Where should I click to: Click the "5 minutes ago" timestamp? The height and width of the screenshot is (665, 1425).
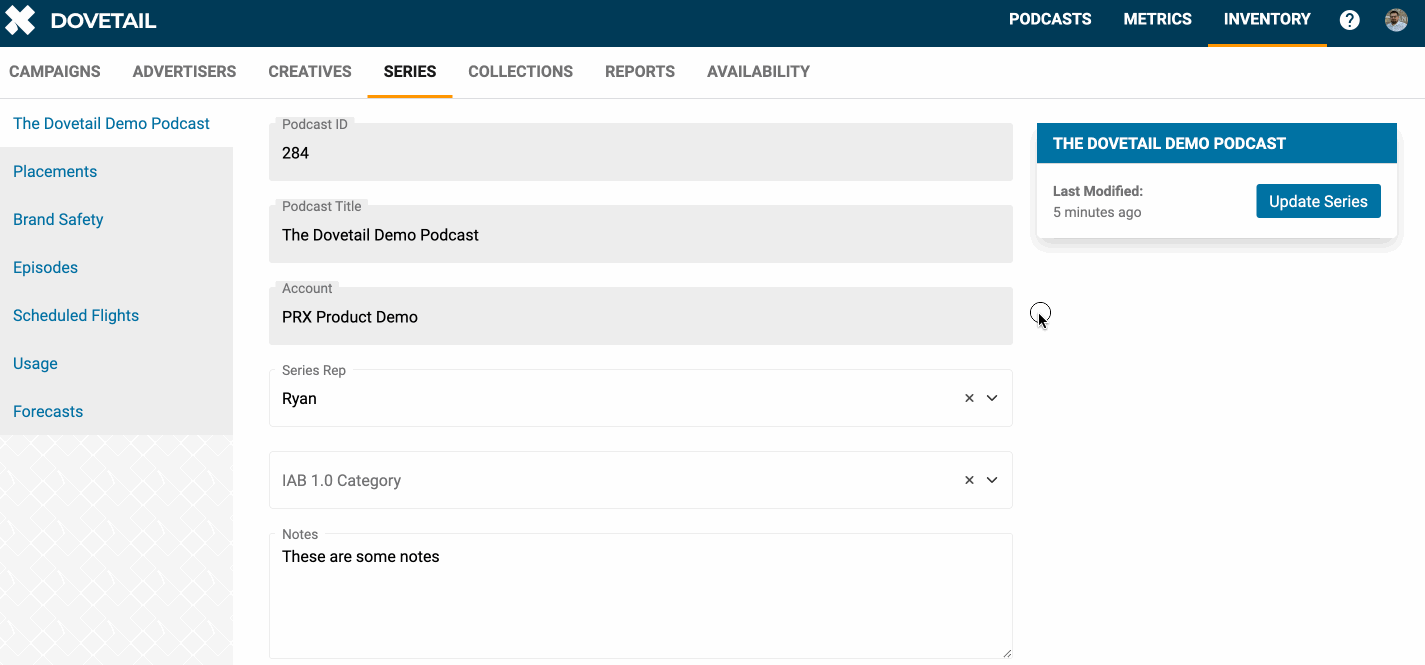click(1097, 212)
